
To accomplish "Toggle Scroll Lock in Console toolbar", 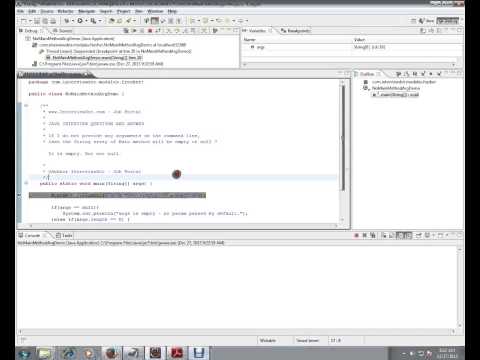I will click(x=392, y=235).
